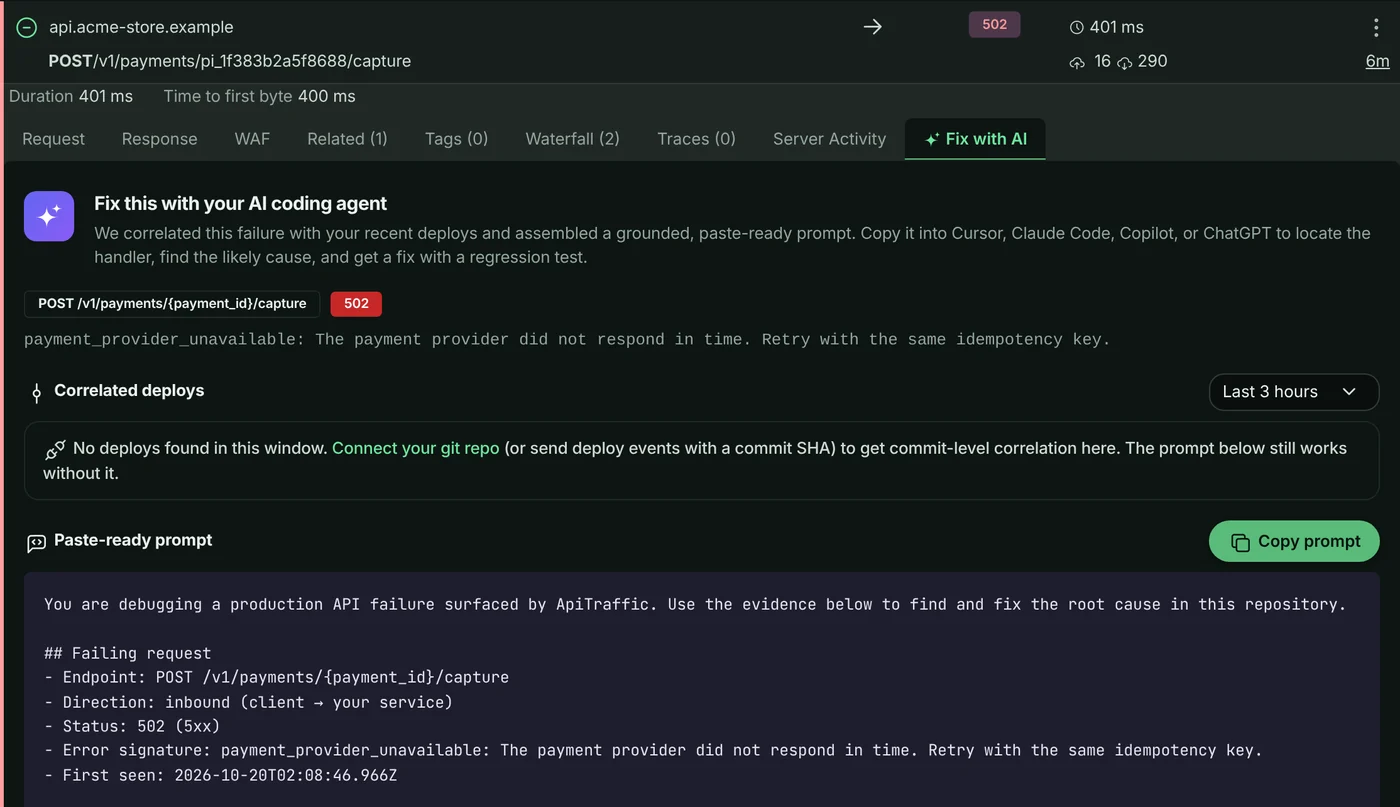The height and width of the screenshot is (807, 1400).
Task: Open the Server Activity tab
Action: pyautogui.click(x=829, y=139)
